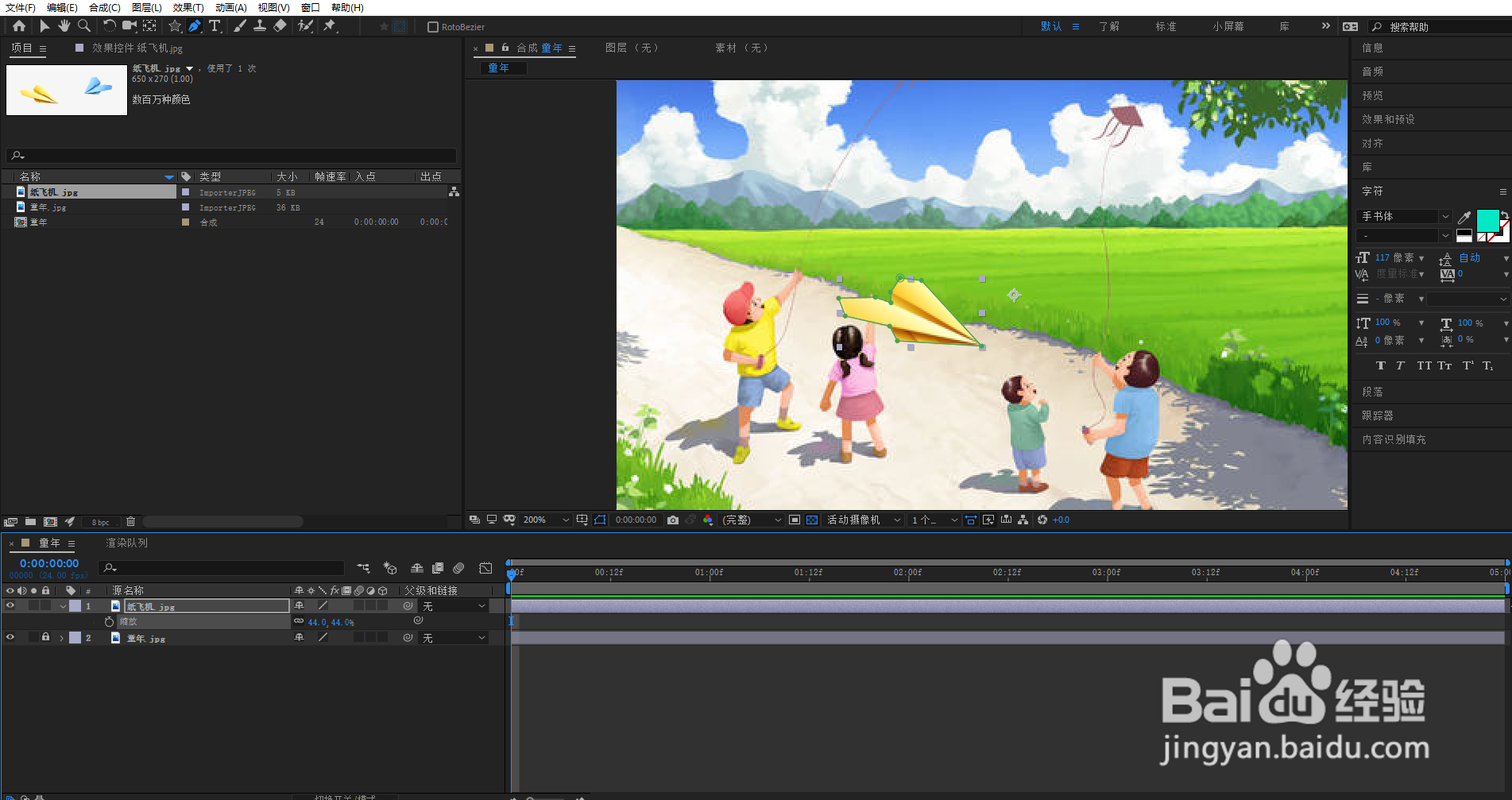Screen dimensions: 1512x800
Task: Select the Roto Brush tool
Action: tap(305, 26)
